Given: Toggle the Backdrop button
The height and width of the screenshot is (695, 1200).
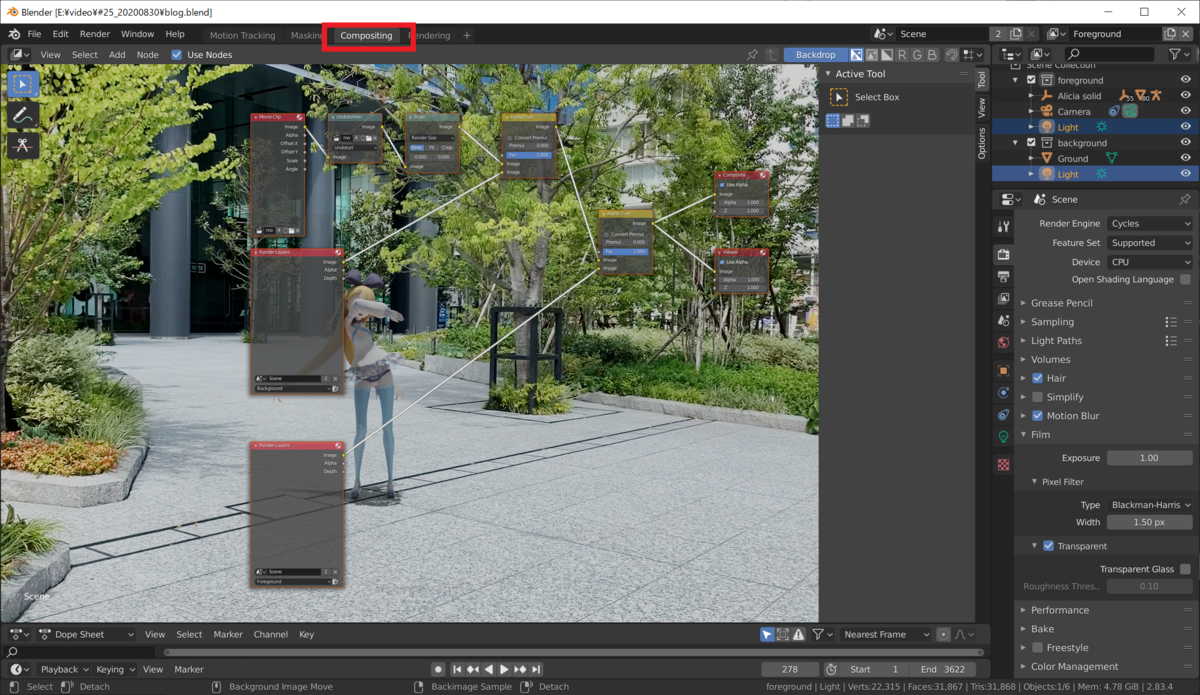Looking at the screenshot, I should coord(815,55).
